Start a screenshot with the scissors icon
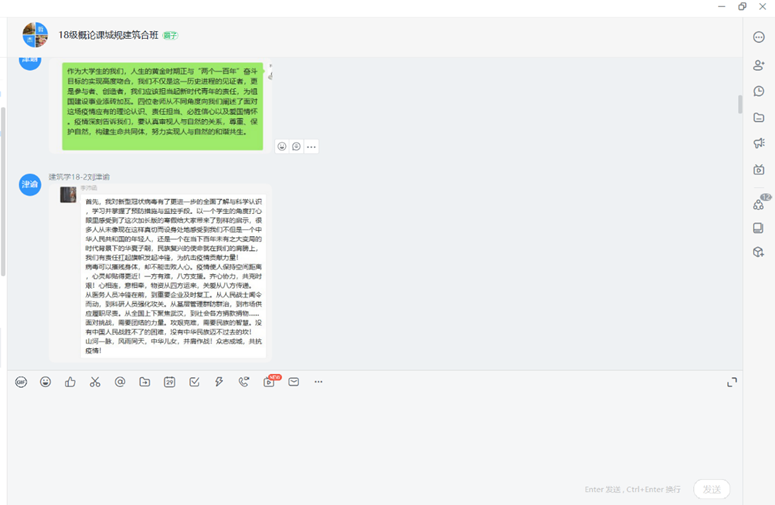Image resolution: width=775 pixels, height=505 pixels. pos(95,382)
